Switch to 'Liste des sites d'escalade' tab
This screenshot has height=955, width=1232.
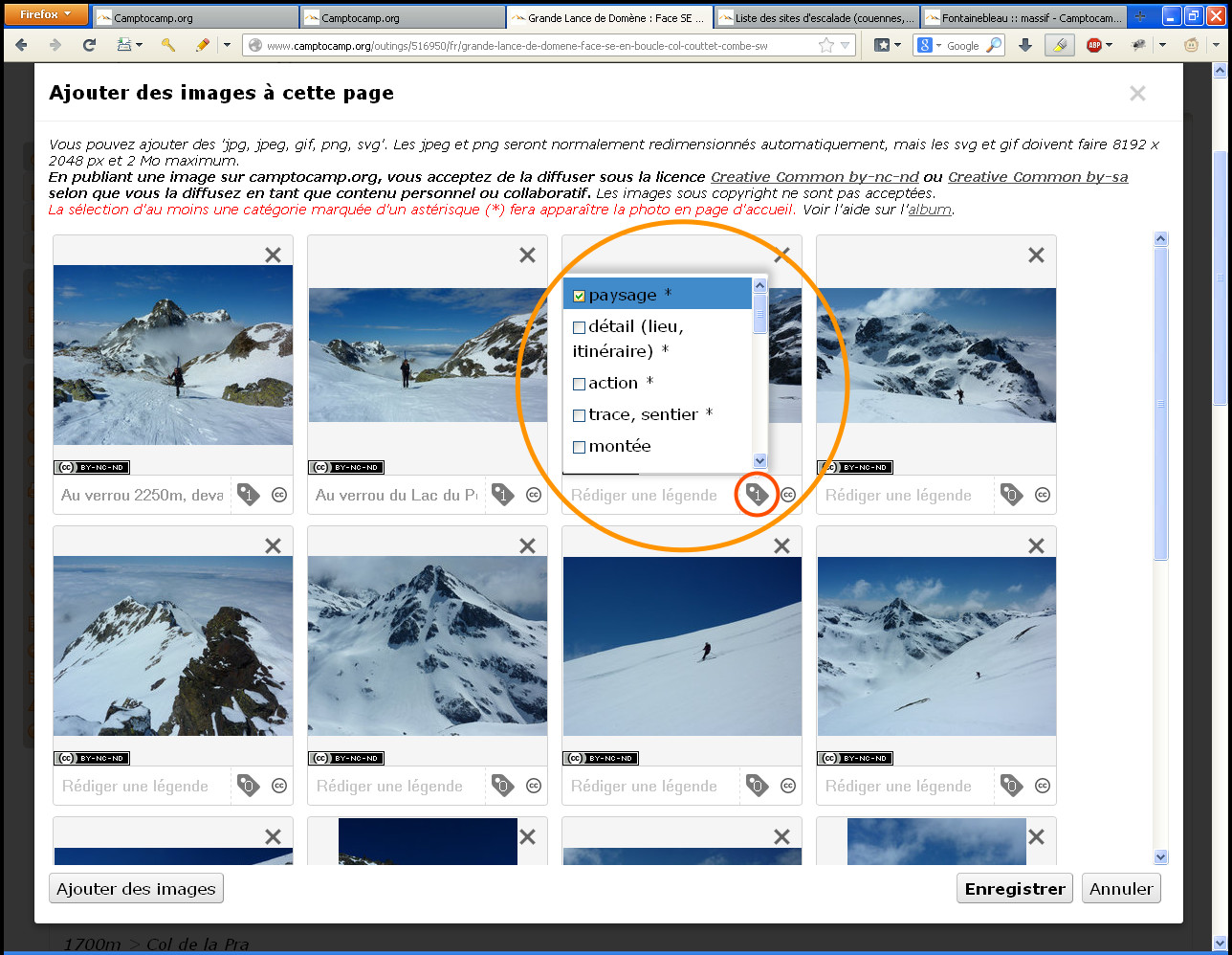click(x=817, y=17)
